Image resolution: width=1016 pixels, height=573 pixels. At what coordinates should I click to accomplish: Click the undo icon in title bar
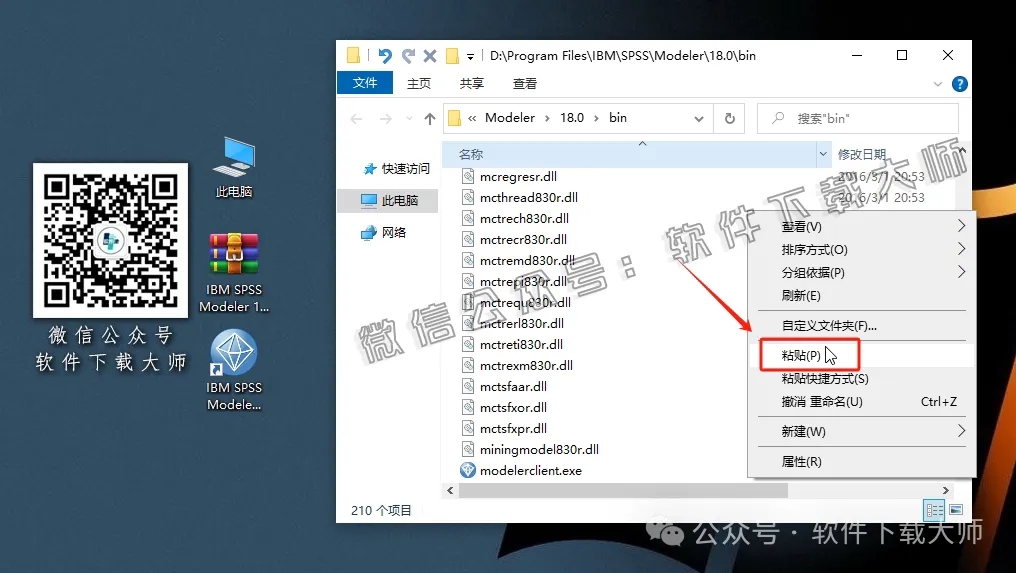[385, 56]
